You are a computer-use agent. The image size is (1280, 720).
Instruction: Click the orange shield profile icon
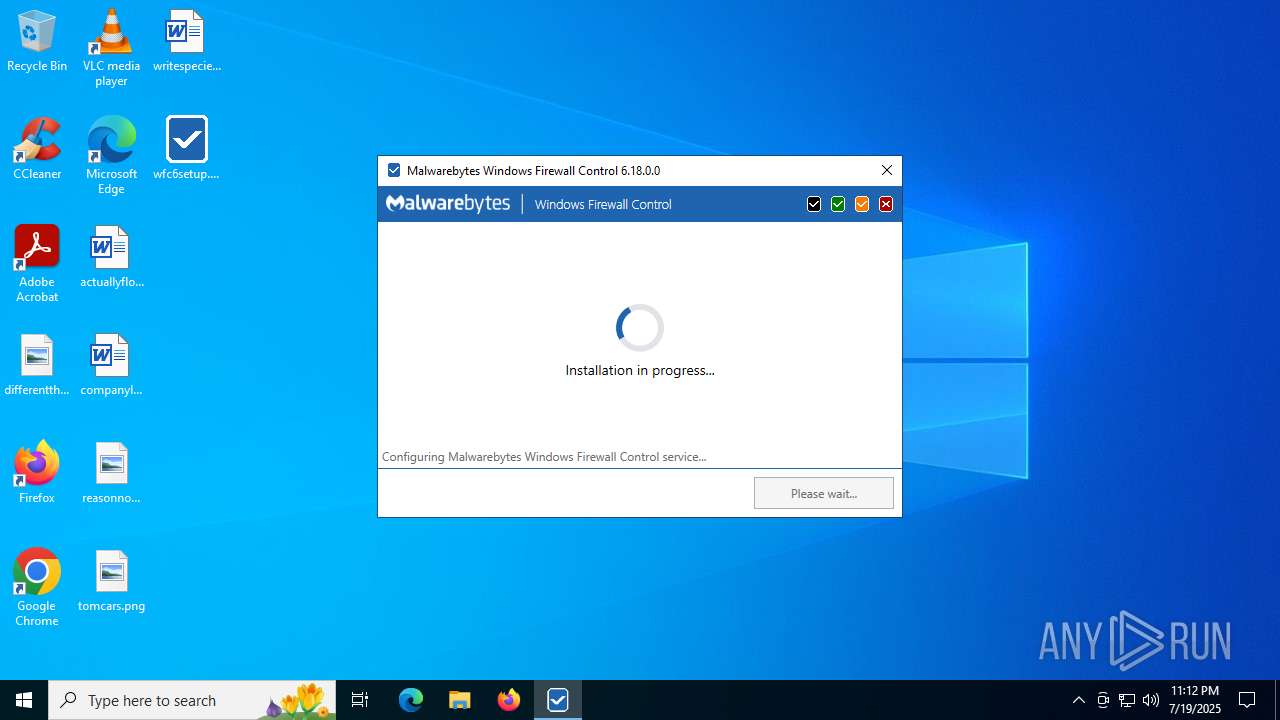[x=862, y=204]
